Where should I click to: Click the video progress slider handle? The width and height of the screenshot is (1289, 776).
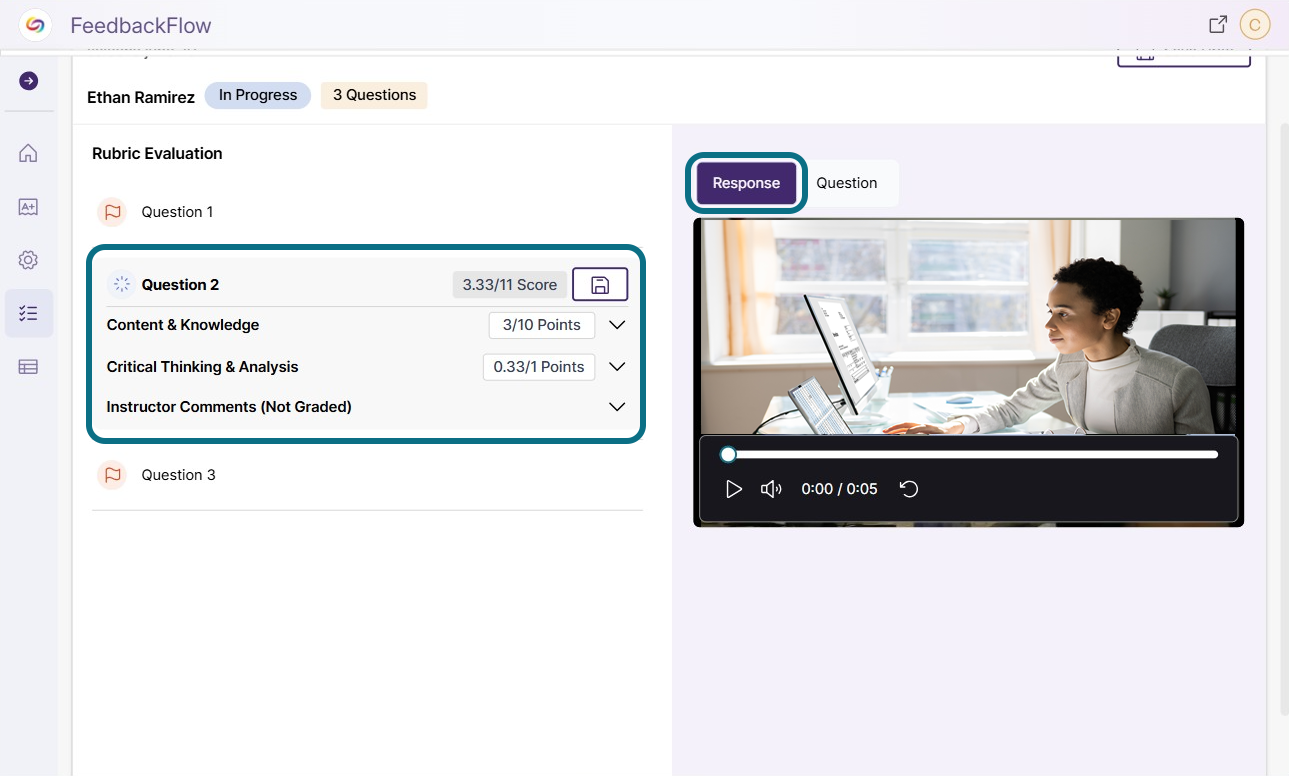(728, 454)
